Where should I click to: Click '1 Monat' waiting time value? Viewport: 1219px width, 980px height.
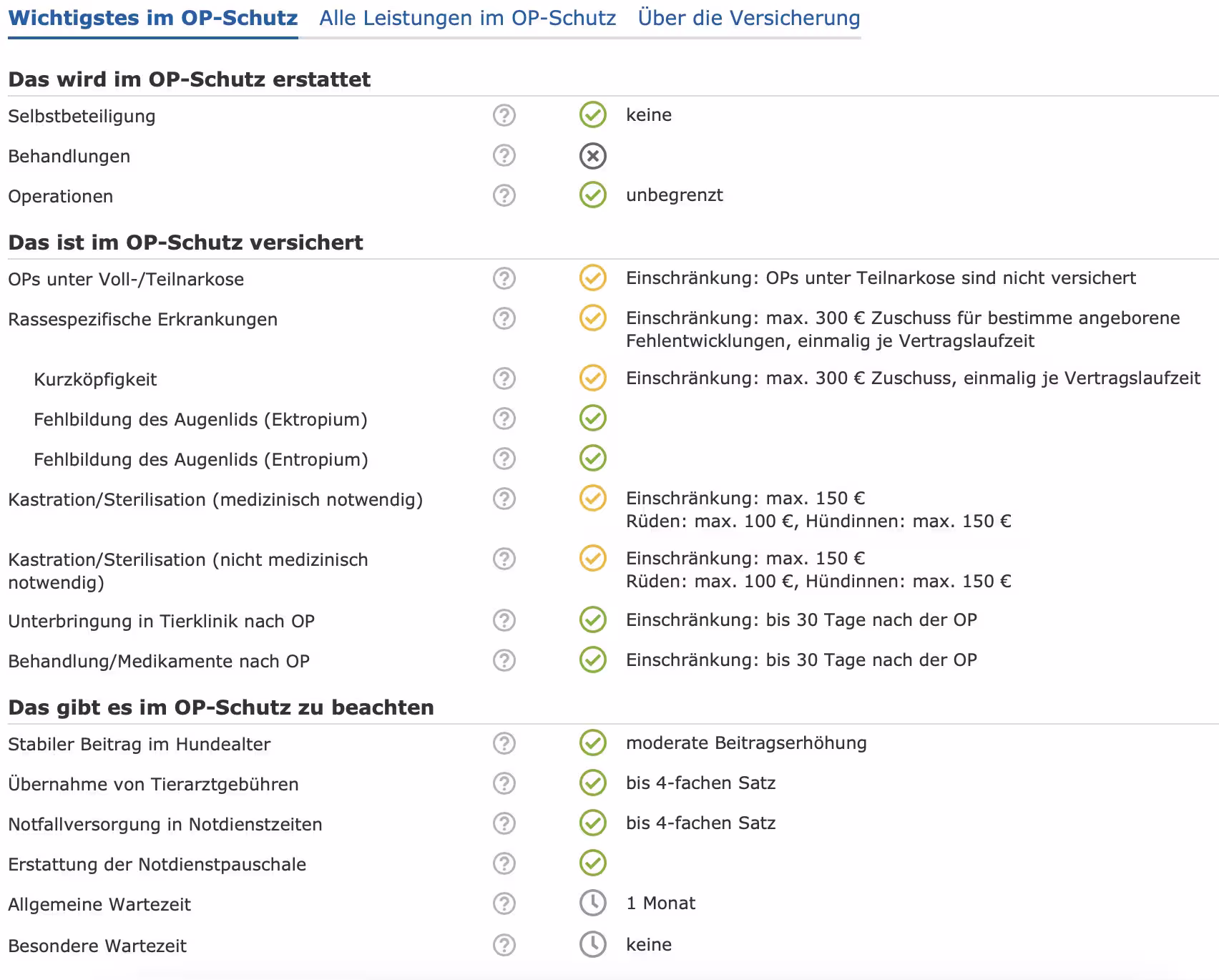(661, 903)
